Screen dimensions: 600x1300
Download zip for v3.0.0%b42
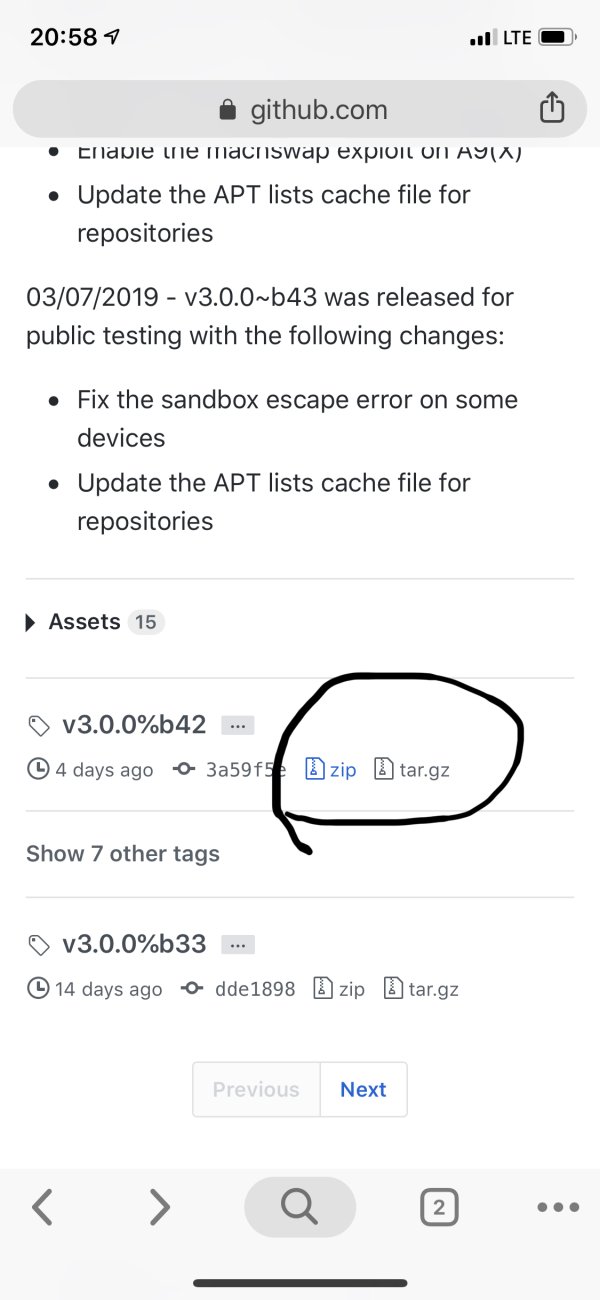tap(331, 770)
